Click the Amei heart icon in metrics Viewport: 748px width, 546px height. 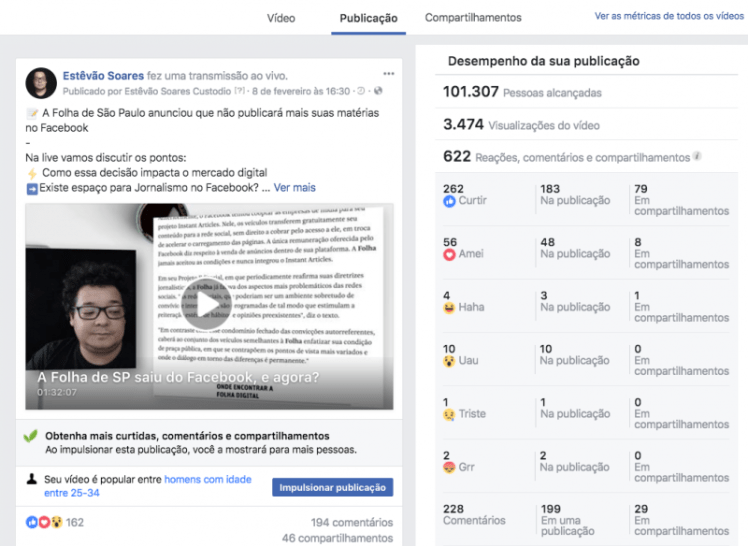pos(449,255)
